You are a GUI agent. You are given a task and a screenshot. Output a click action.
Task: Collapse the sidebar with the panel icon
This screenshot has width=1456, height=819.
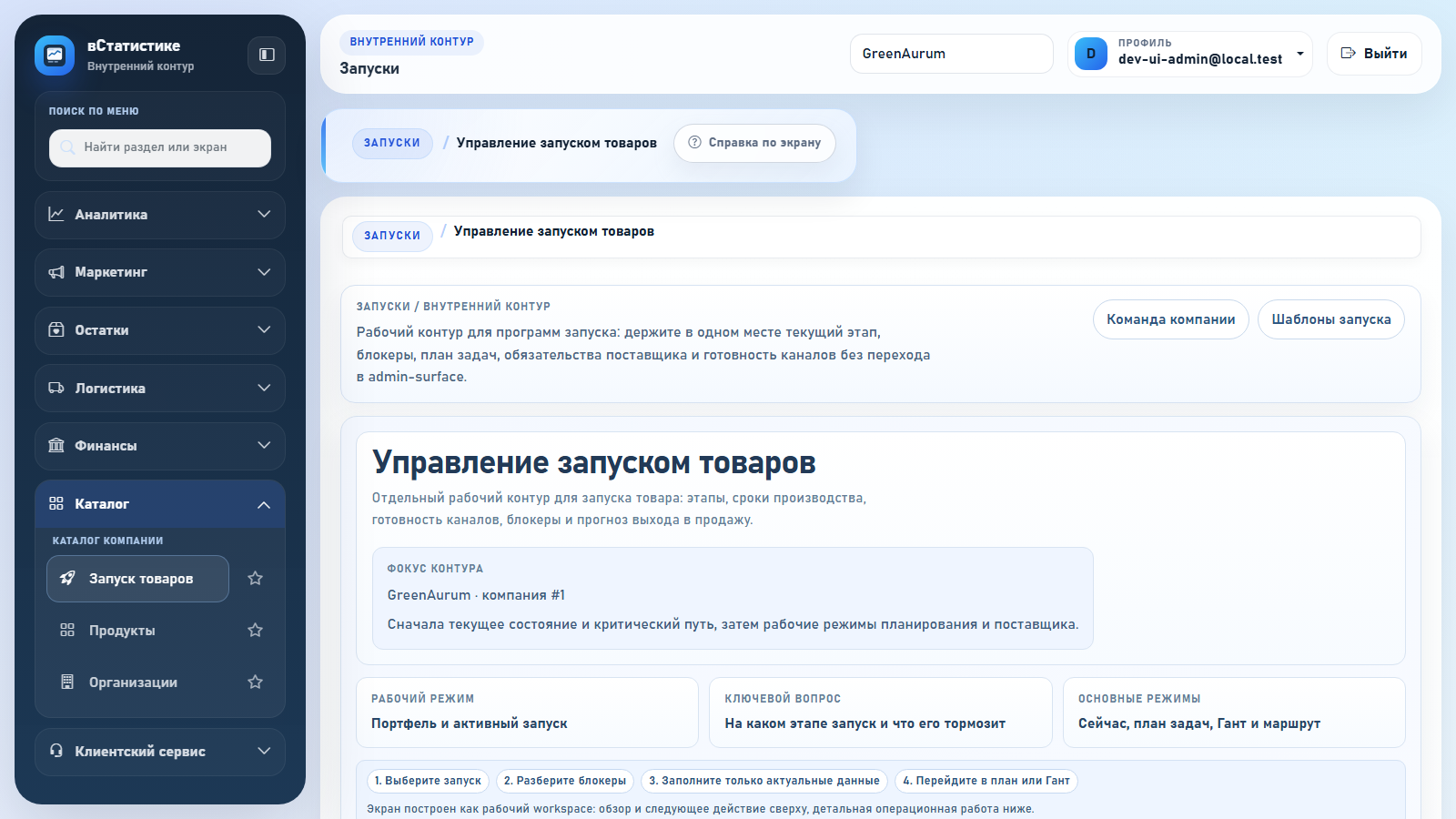click(x=266, y=56)
